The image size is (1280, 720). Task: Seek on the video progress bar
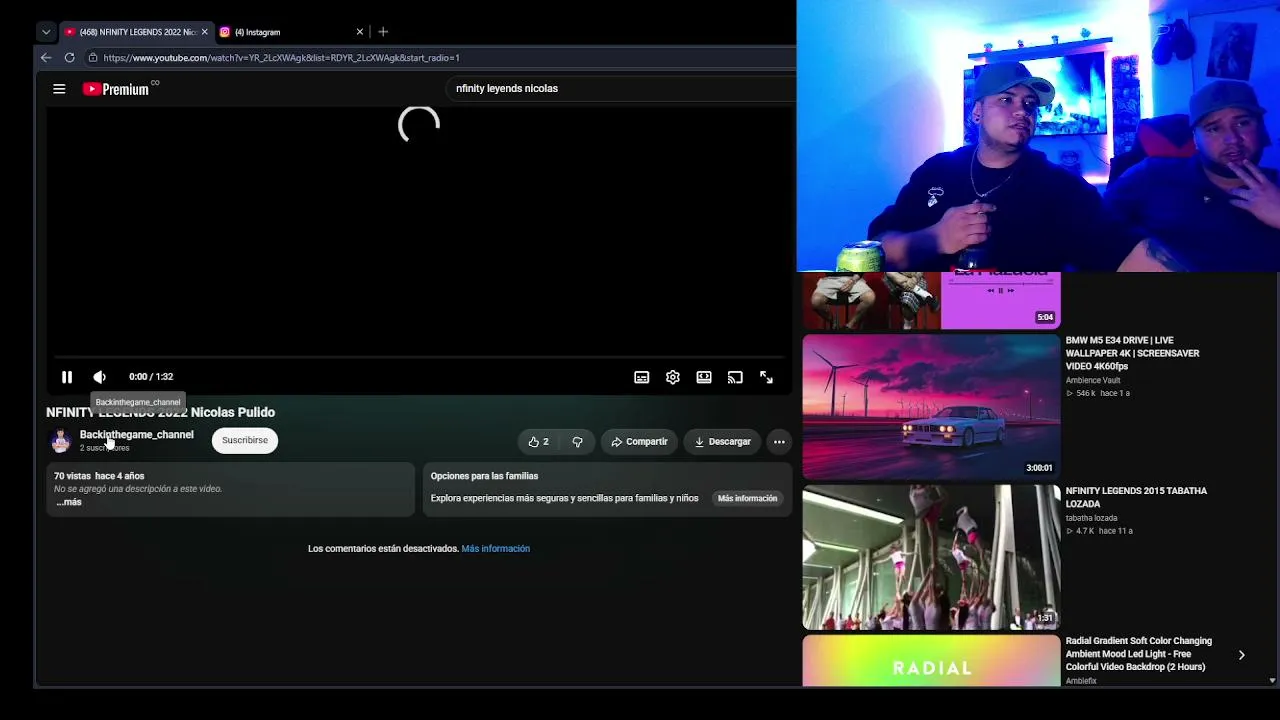[419, 357]
